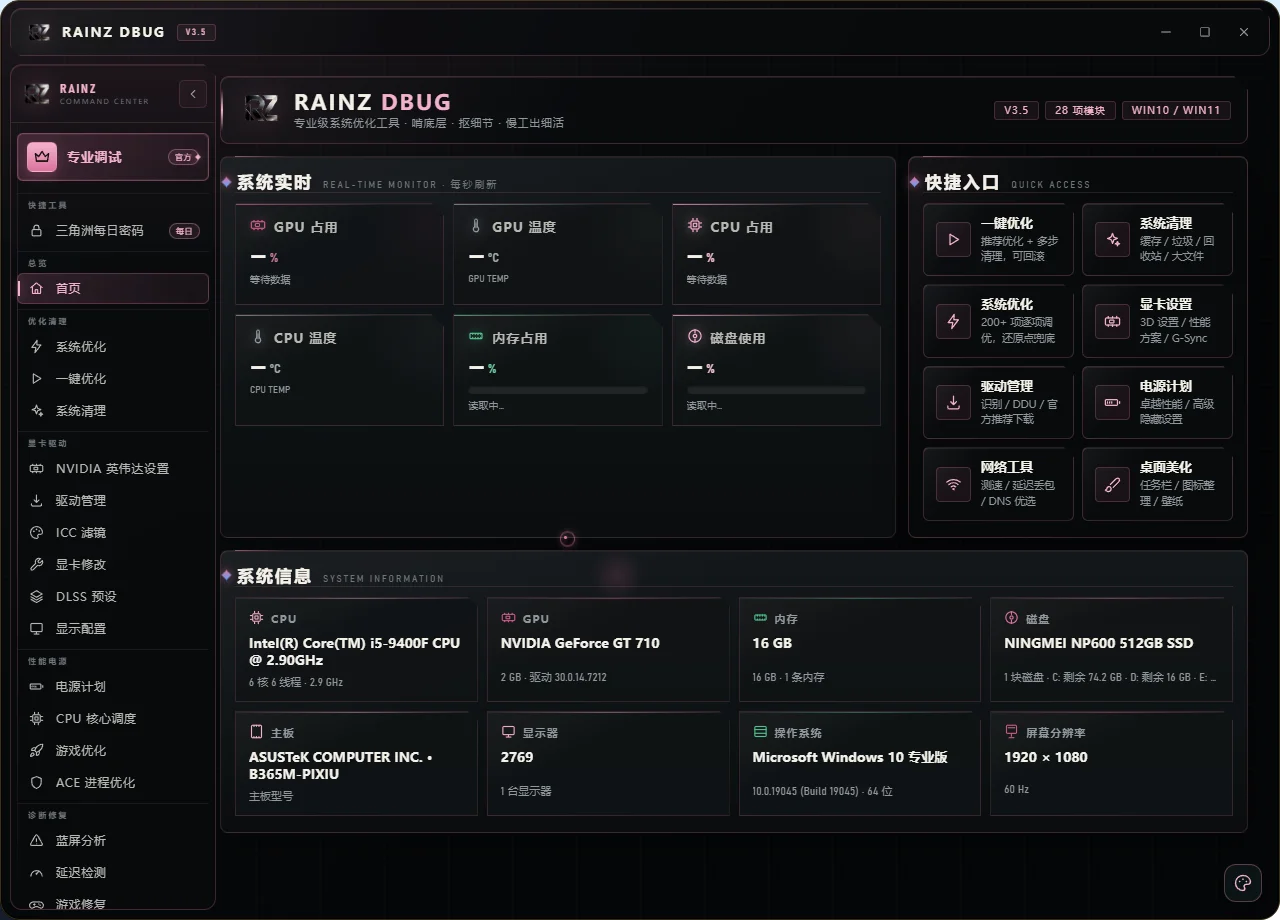
Task: Click the gauge icon beside 延迟检测
Action: pos(37,872)
